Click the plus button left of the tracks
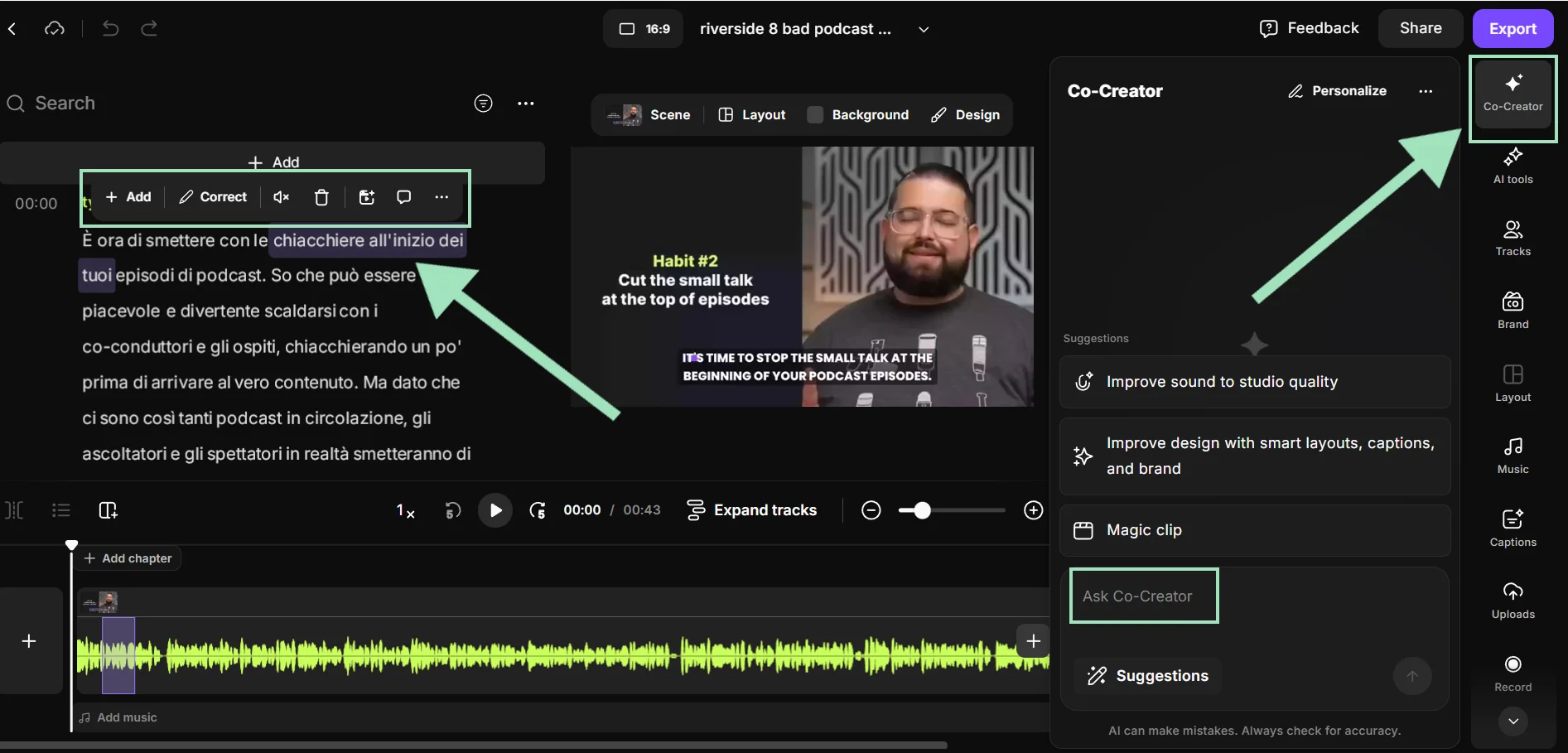Viewport: 1568px width, 753px height. pyautogui.click(x=29, y=641)
